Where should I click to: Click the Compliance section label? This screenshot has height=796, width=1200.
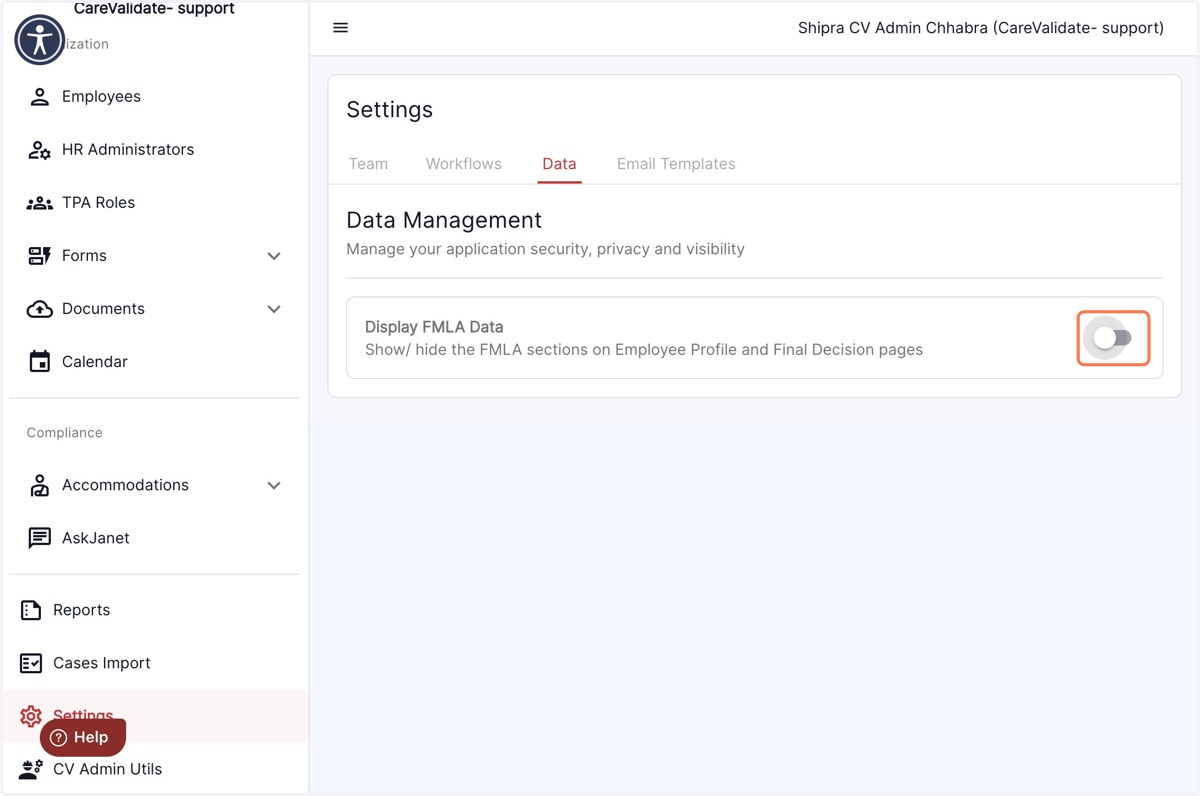(x=64, y=433)
